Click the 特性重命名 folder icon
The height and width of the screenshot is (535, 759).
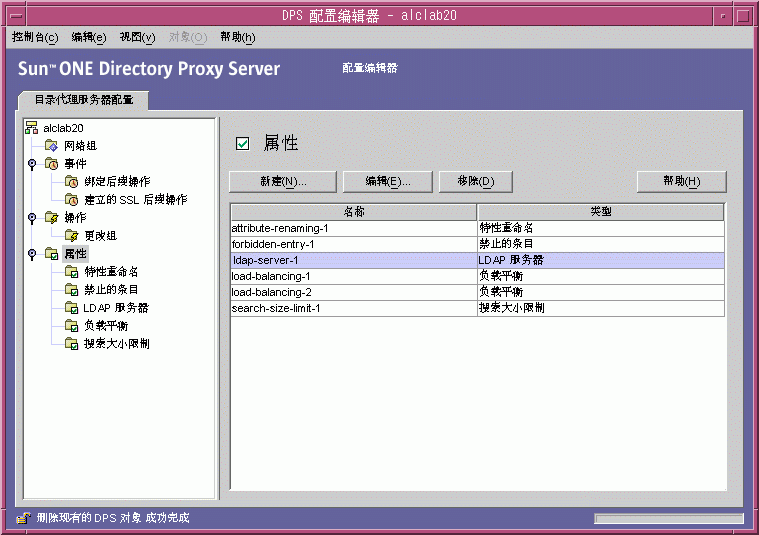coord(71,272)
